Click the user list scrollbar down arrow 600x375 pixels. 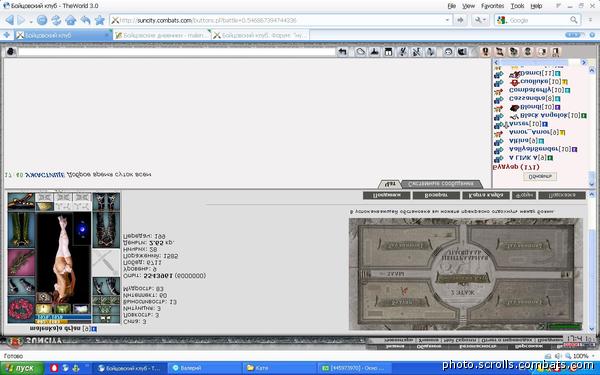pyautogui.click(x=592, y=184)
